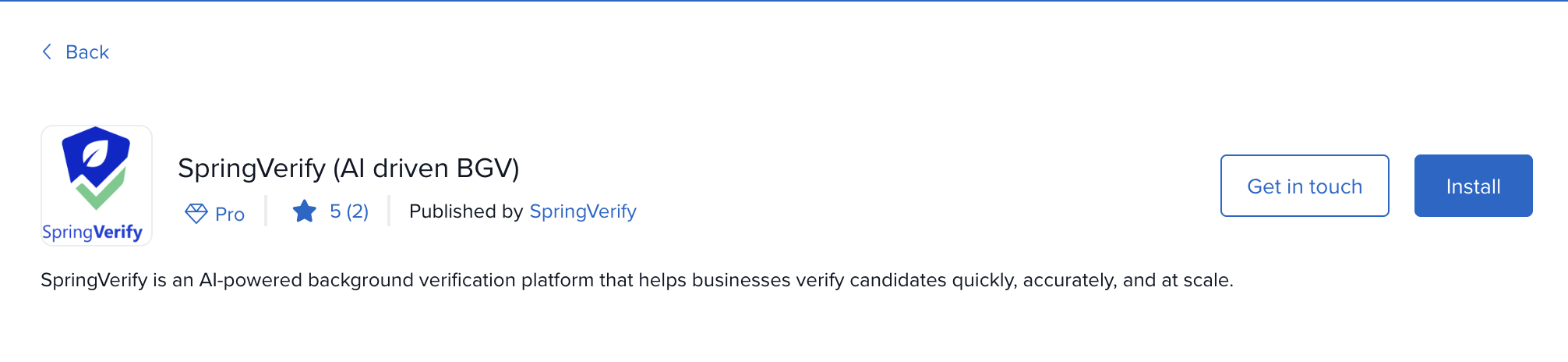Select the Pro plan label
The width and height of the screenshot is (1568, 362).
pyautogui.click(x=230, y=214)
